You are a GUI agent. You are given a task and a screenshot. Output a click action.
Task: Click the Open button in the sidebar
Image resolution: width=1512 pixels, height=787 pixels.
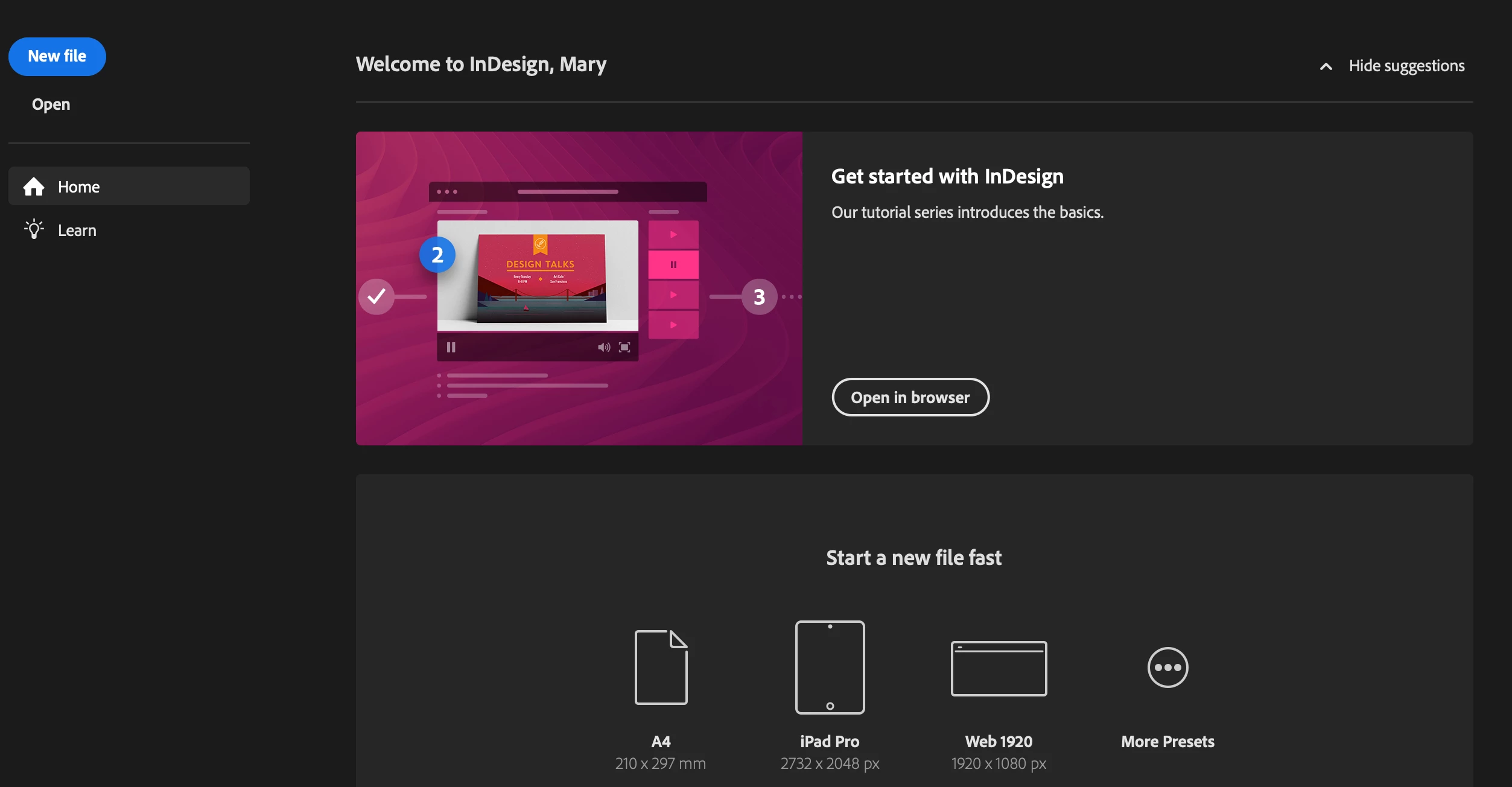[x=51, y=104]
